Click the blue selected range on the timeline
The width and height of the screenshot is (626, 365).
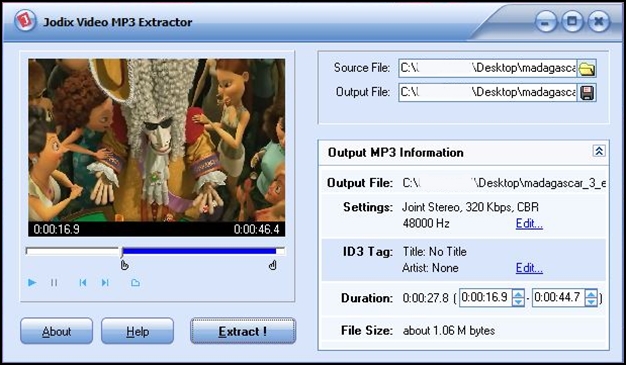pos(199,251)
